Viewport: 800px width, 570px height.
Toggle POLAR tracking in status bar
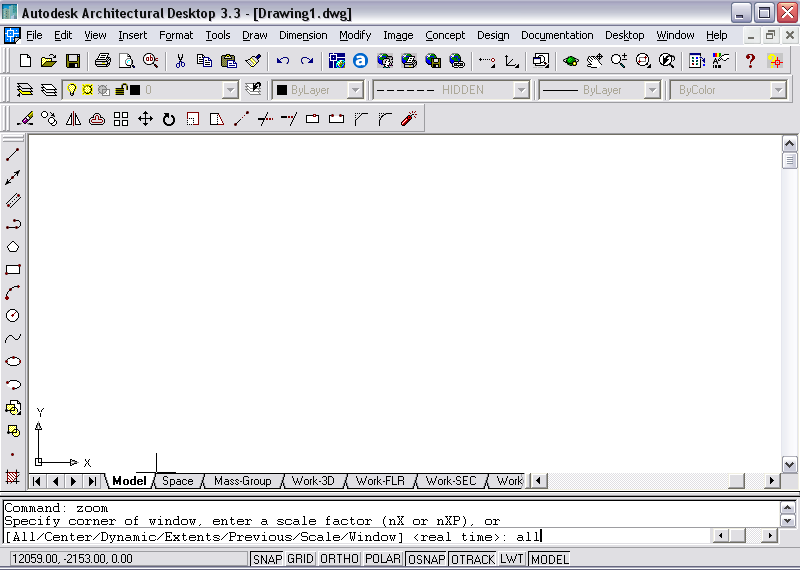coord(383,559)
